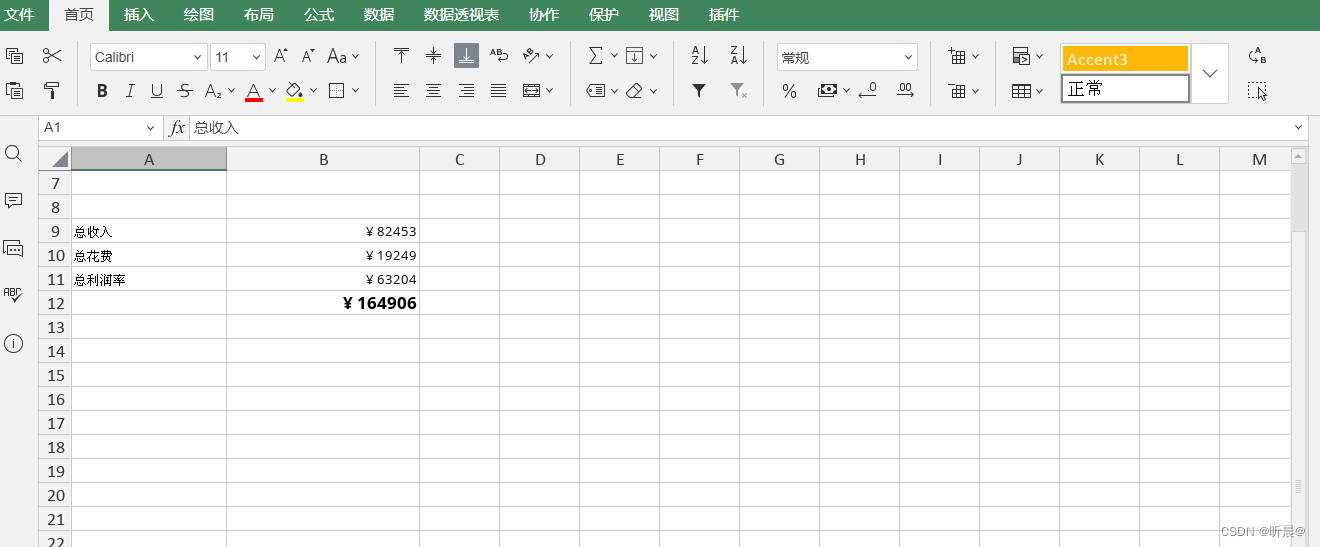Image resolution: width=1320 pixels, height=547 pixels.
Task: Click the Conditional formatting icon
Action: [x=1021, y=56]
